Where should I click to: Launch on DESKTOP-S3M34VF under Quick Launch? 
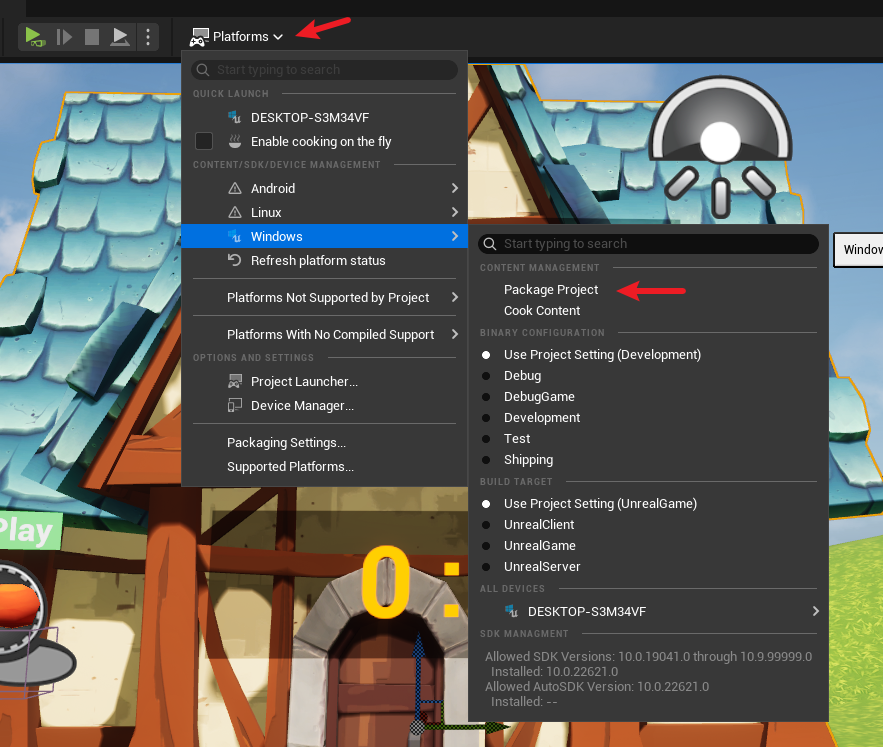tap(324, 118)
